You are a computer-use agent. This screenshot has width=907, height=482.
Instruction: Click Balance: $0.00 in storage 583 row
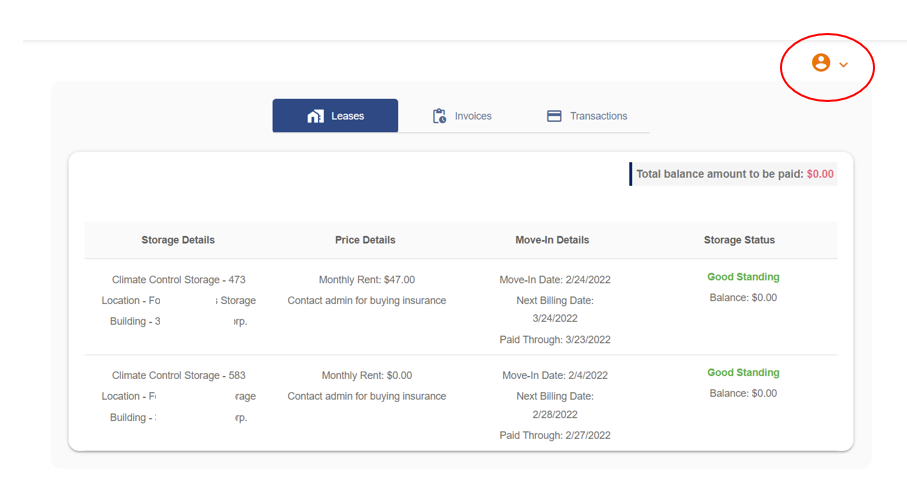pyautogui.click(x=743, y=393)
